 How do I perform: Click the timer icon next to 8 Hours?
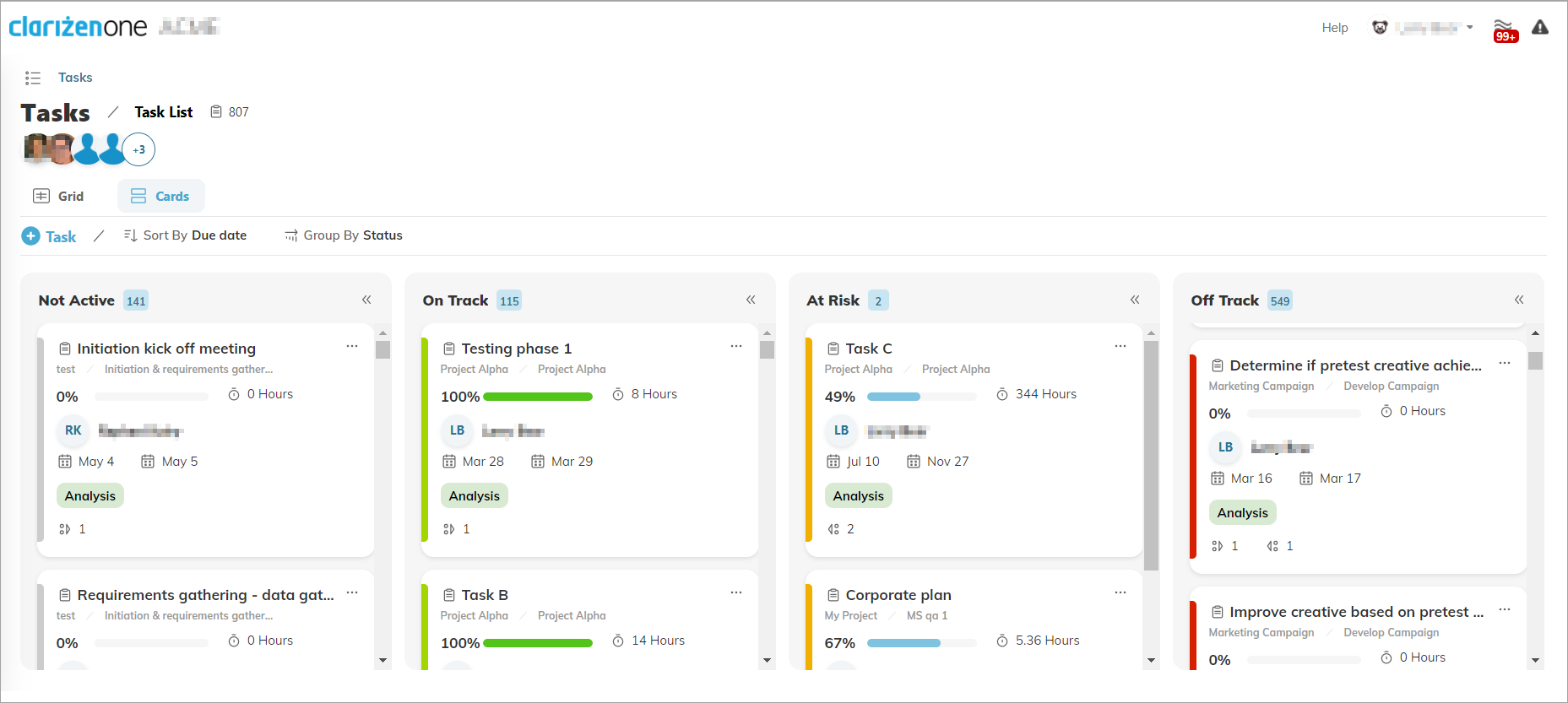(x=618, y=394)
